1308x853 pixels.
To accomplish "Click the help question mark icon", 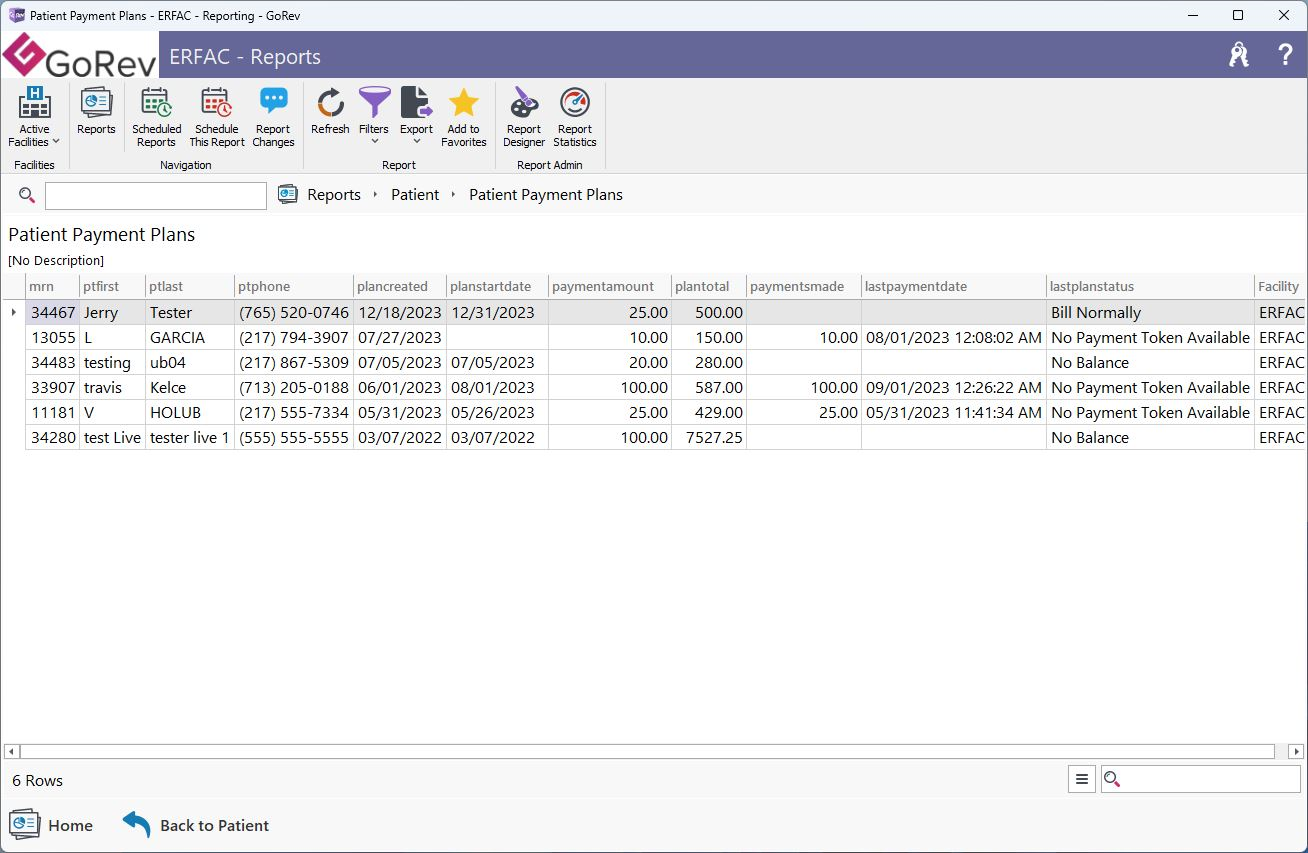I will click(x=1286, y=56).
